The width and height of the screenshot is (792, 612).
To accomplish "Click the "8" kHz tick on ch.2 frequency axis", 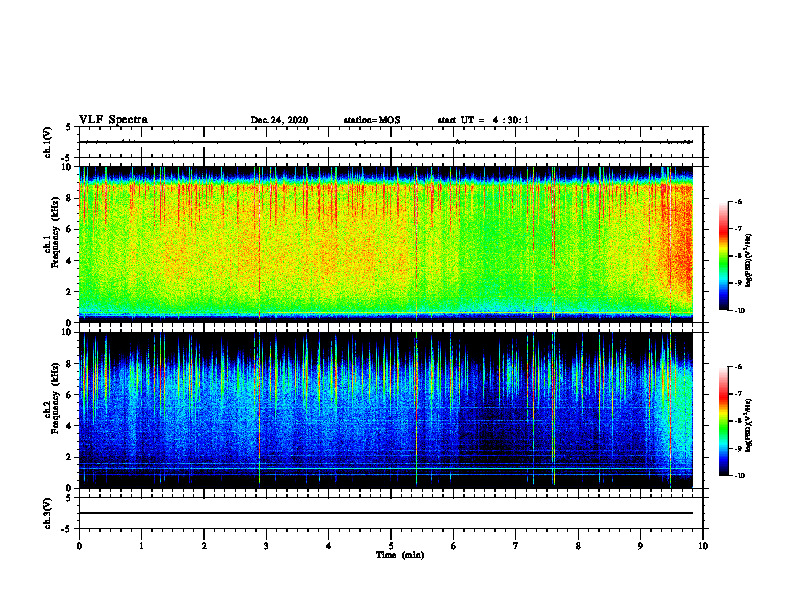I will pyautogui.click(x=70, y=364).
